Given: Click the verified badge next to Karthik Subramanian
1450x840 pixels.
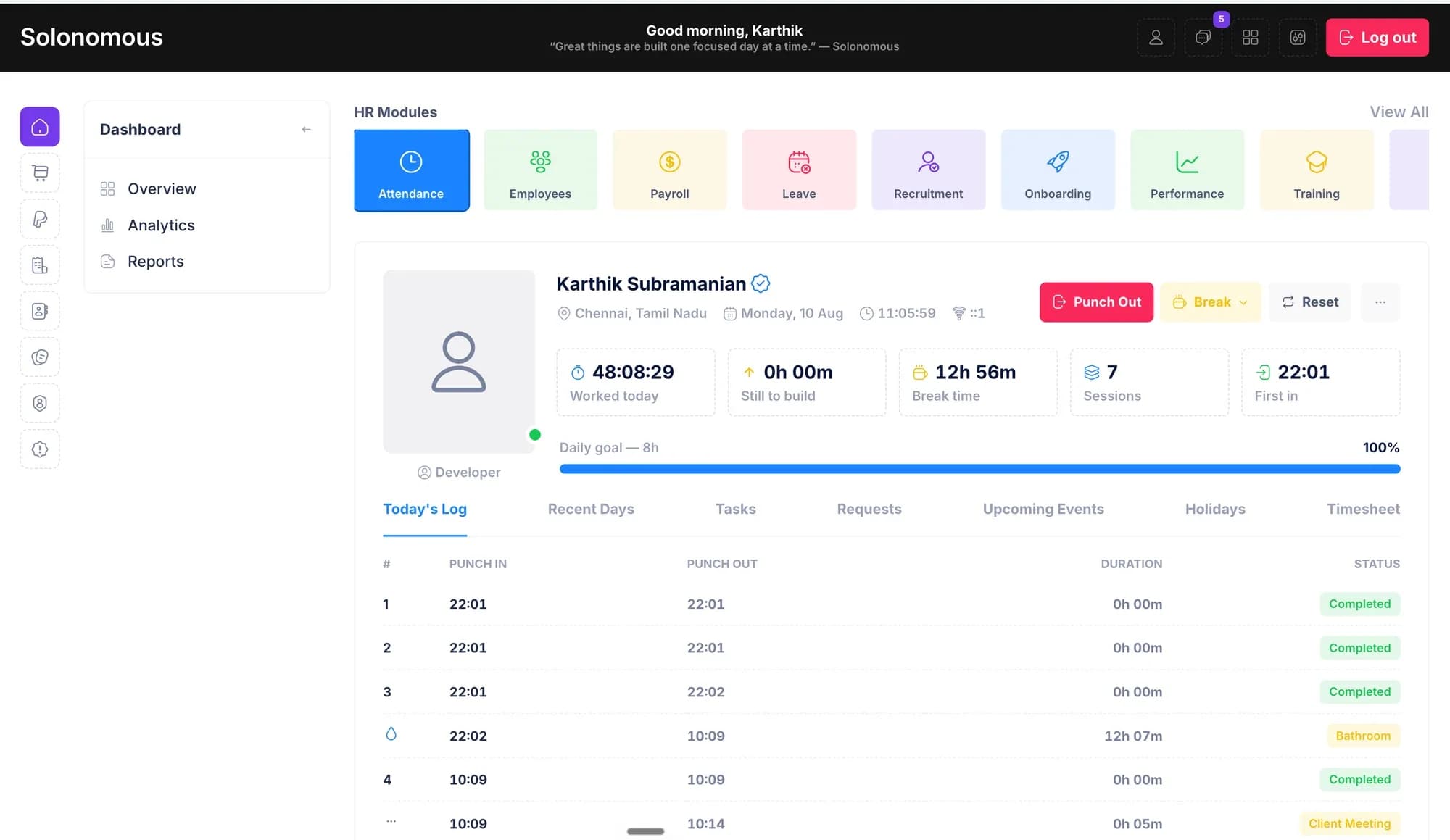Looking at the screenshot, I should click(x=761, y=283).
